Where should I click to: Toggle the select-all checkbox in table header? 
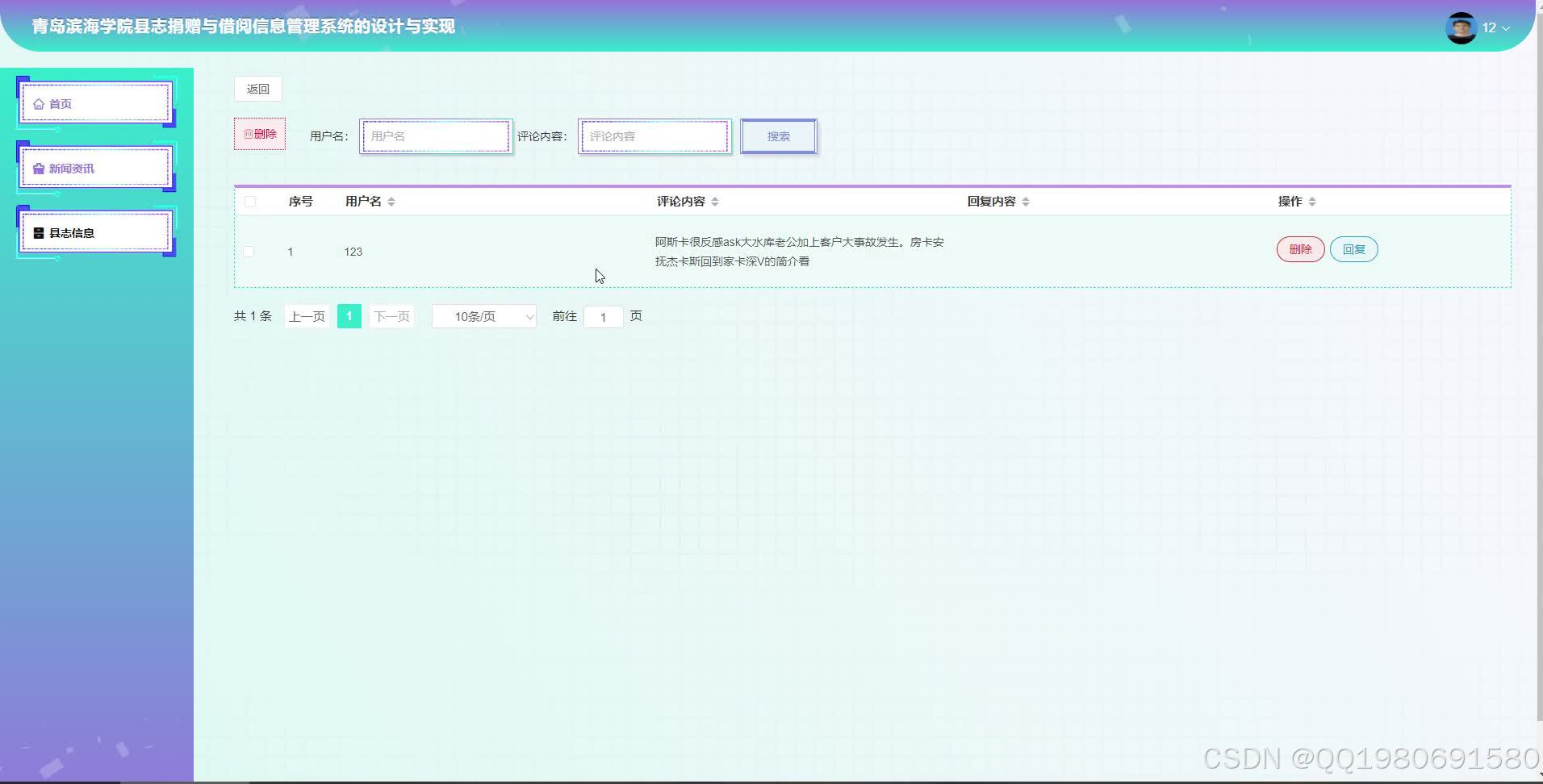250,201
